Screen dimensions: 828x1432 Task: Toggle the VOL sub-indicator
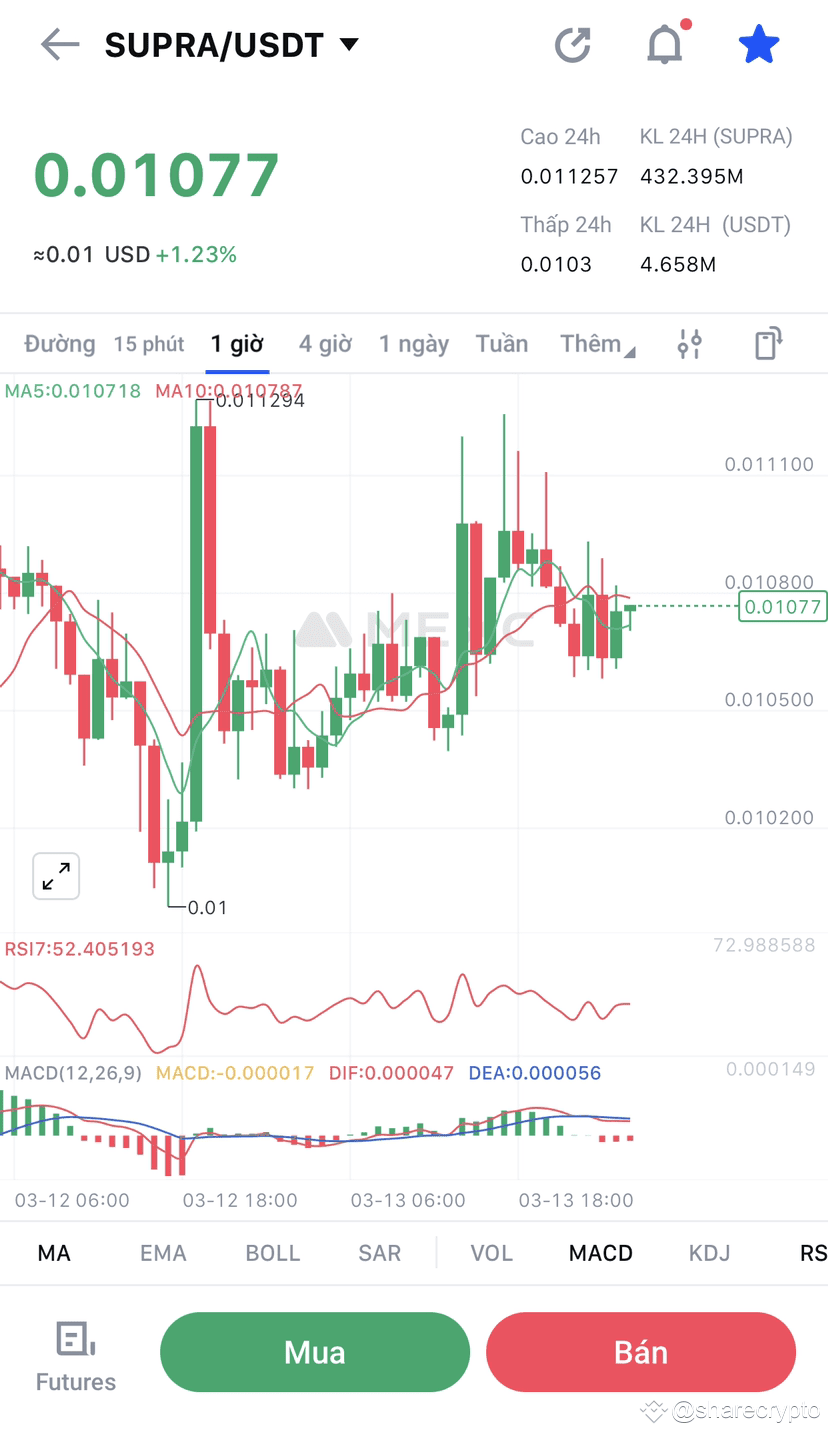(x=492, y=1253)
